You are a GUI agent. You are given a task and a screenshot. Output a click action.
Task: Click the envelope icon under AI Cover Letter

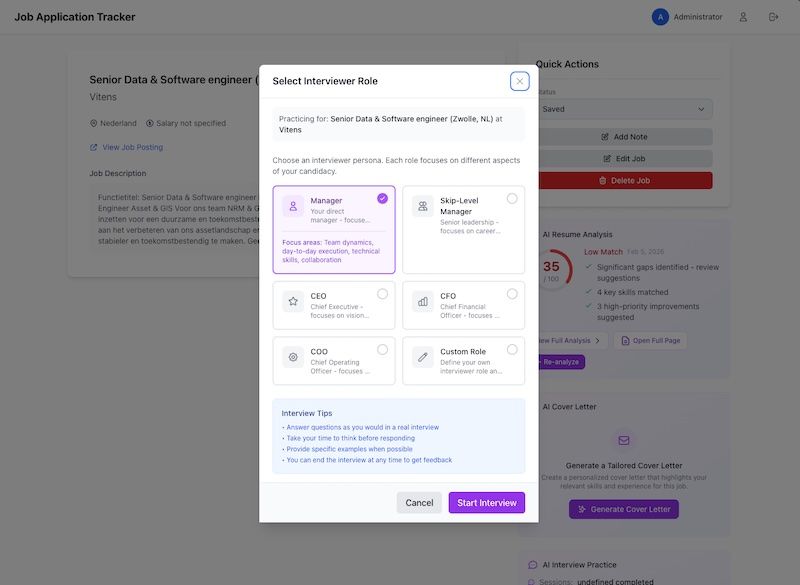(623, 440)
